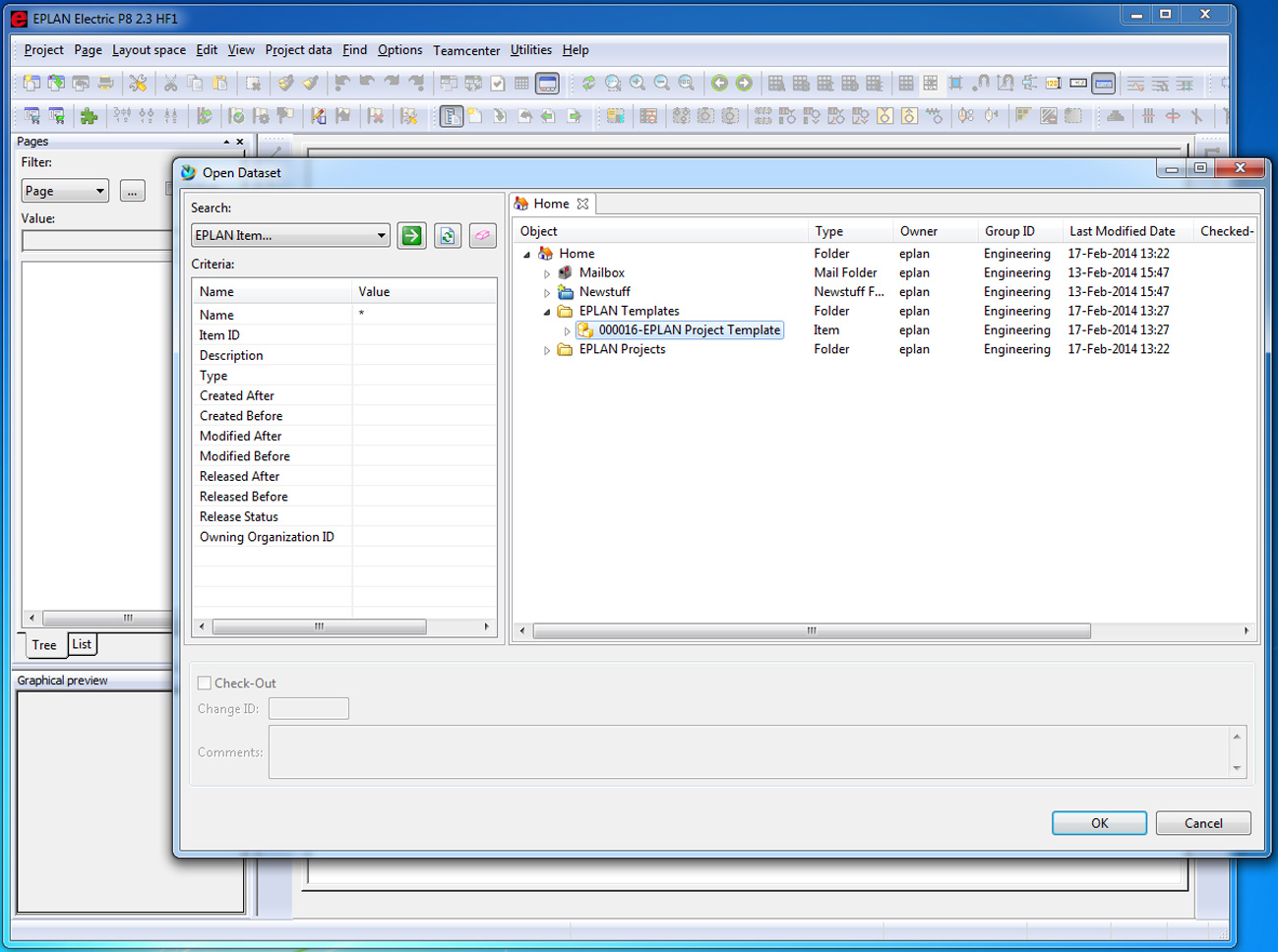Expand the Mailbox tree node
This screenshot has height=952, width=1278.
click(x=547, y=273)
